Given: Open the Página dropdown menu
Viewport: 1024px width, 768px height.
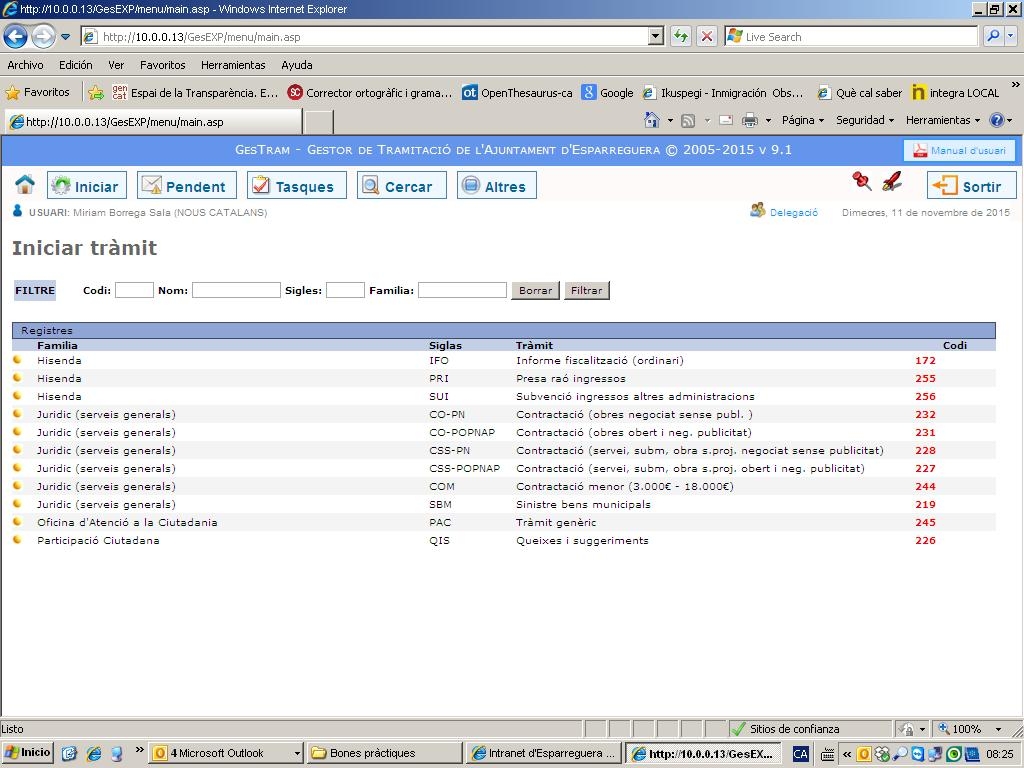Looking at the screenshot, I should click(x=802, y=120).
